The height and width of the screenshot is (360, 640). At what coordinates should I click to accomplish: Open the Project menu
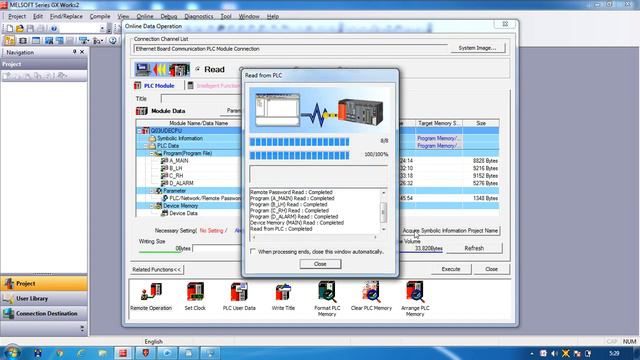(17, 16)
